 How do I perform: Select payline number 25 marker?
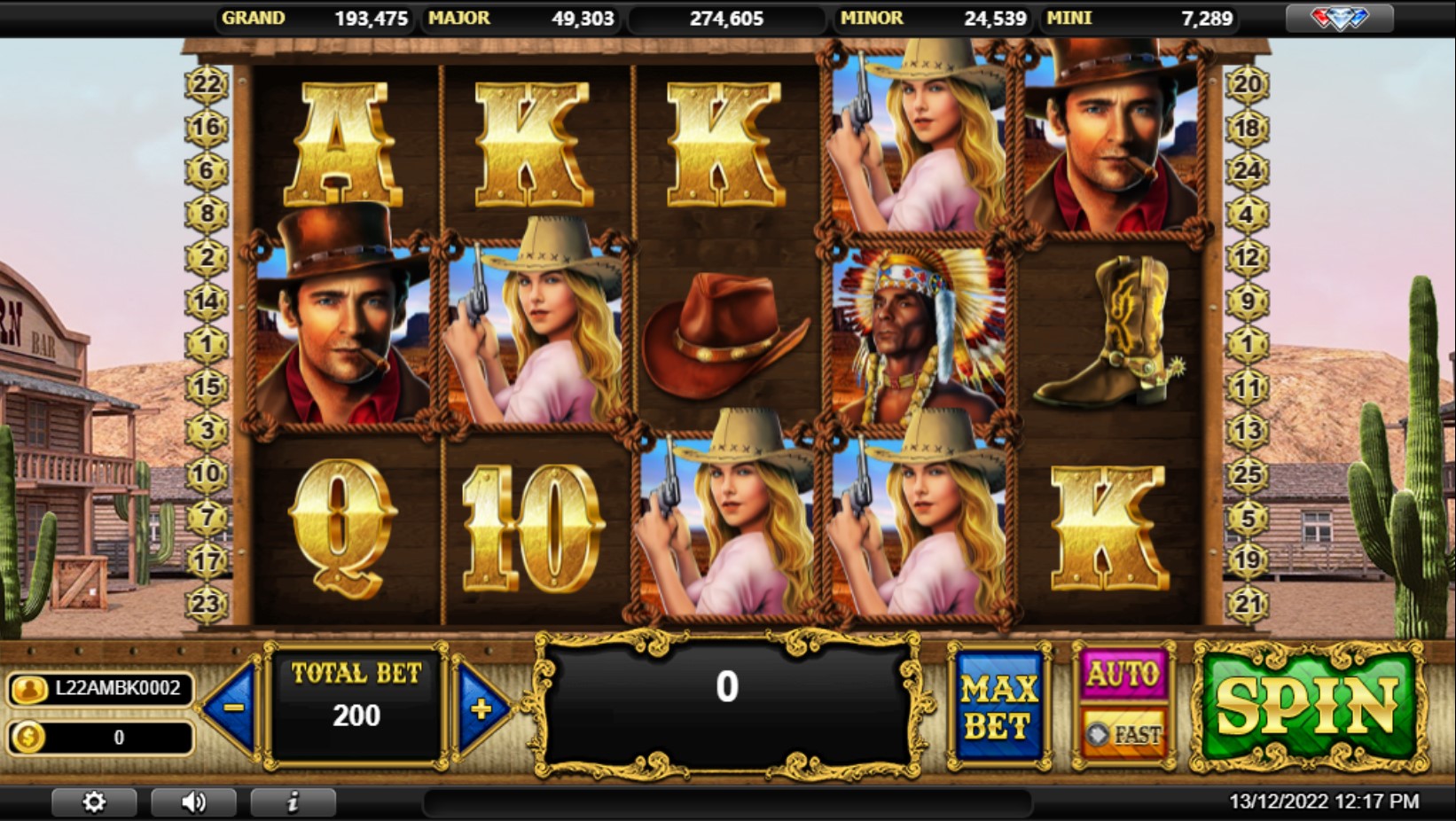pos(1248,474)
